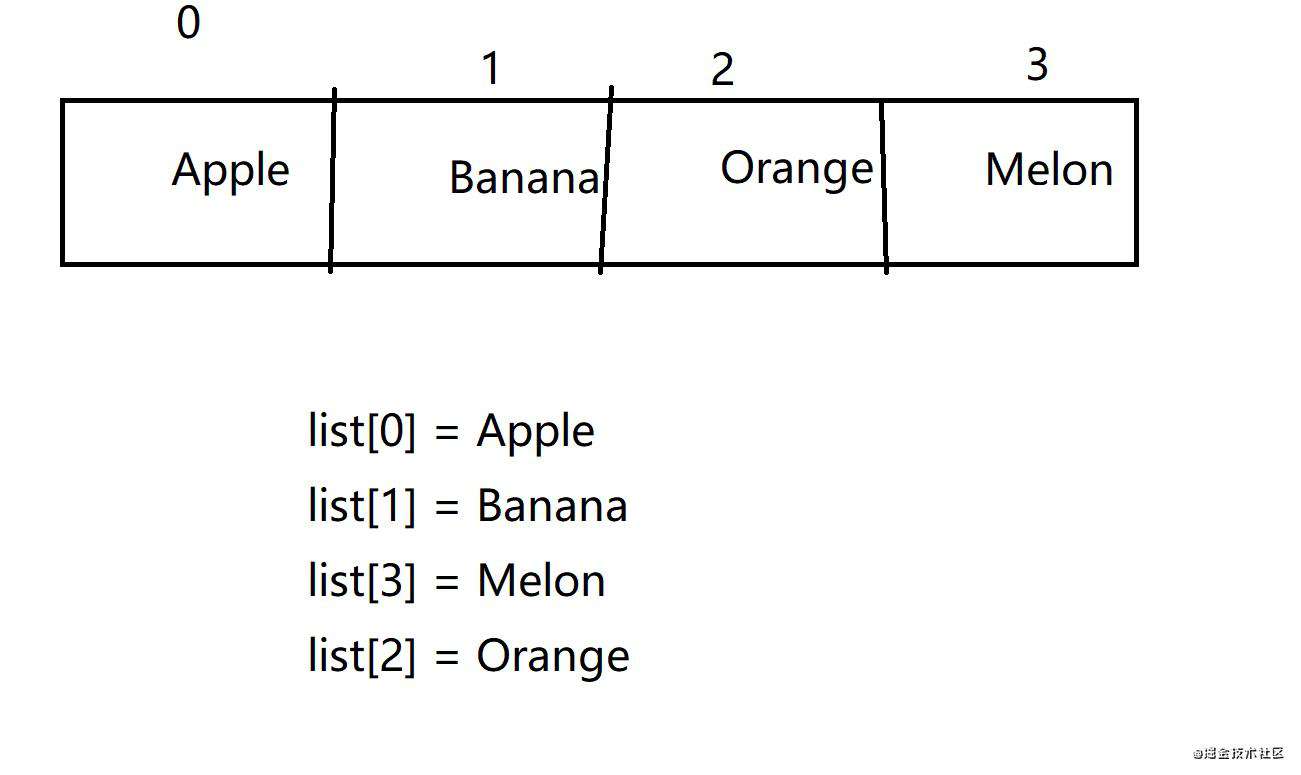The width and height of the screenshot is (1301, 775).
Task: Click the divider between Orange and Melon
Action: 884,185
